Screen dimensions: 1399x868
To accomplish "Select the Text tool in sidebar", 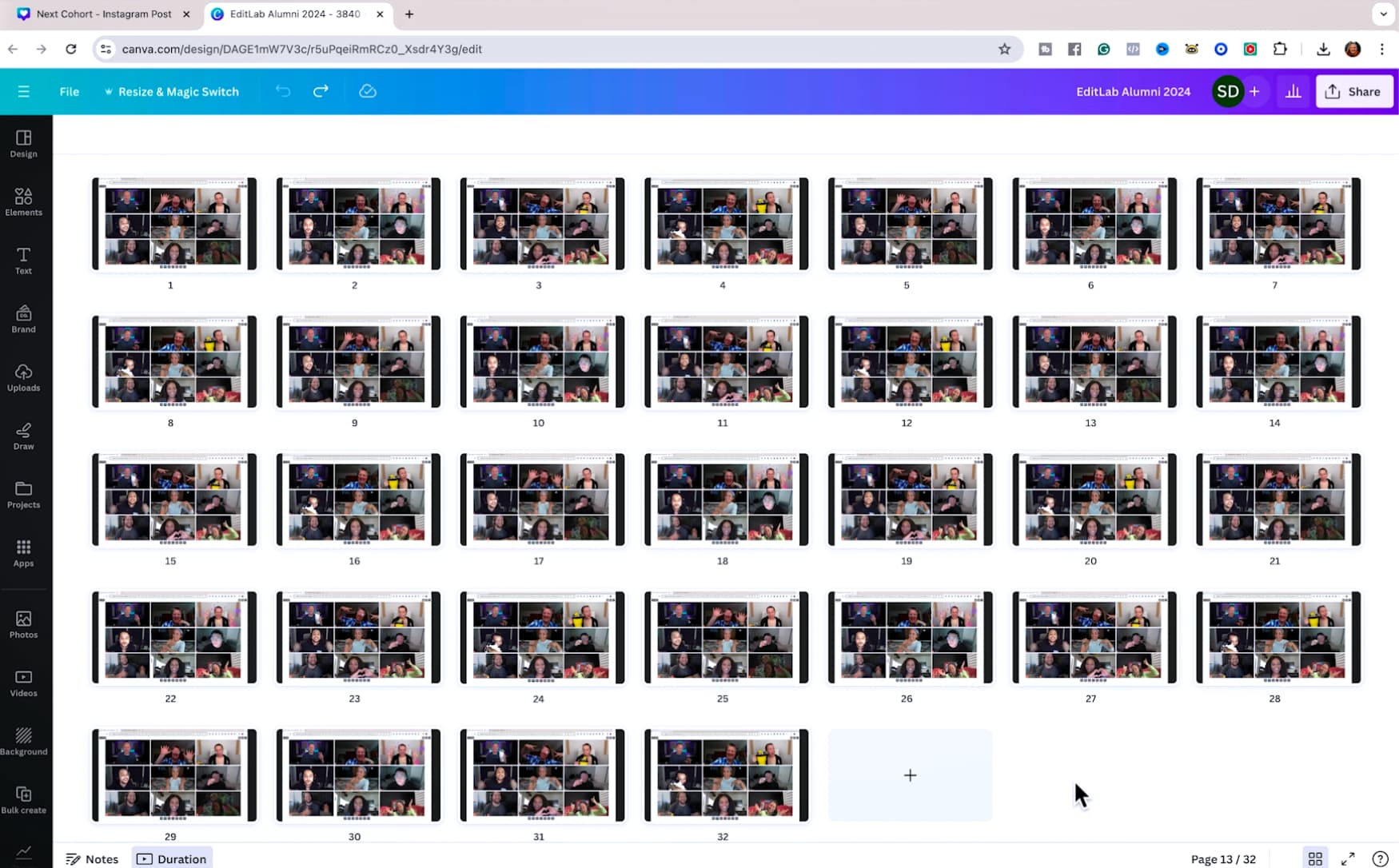I will 23,261.
